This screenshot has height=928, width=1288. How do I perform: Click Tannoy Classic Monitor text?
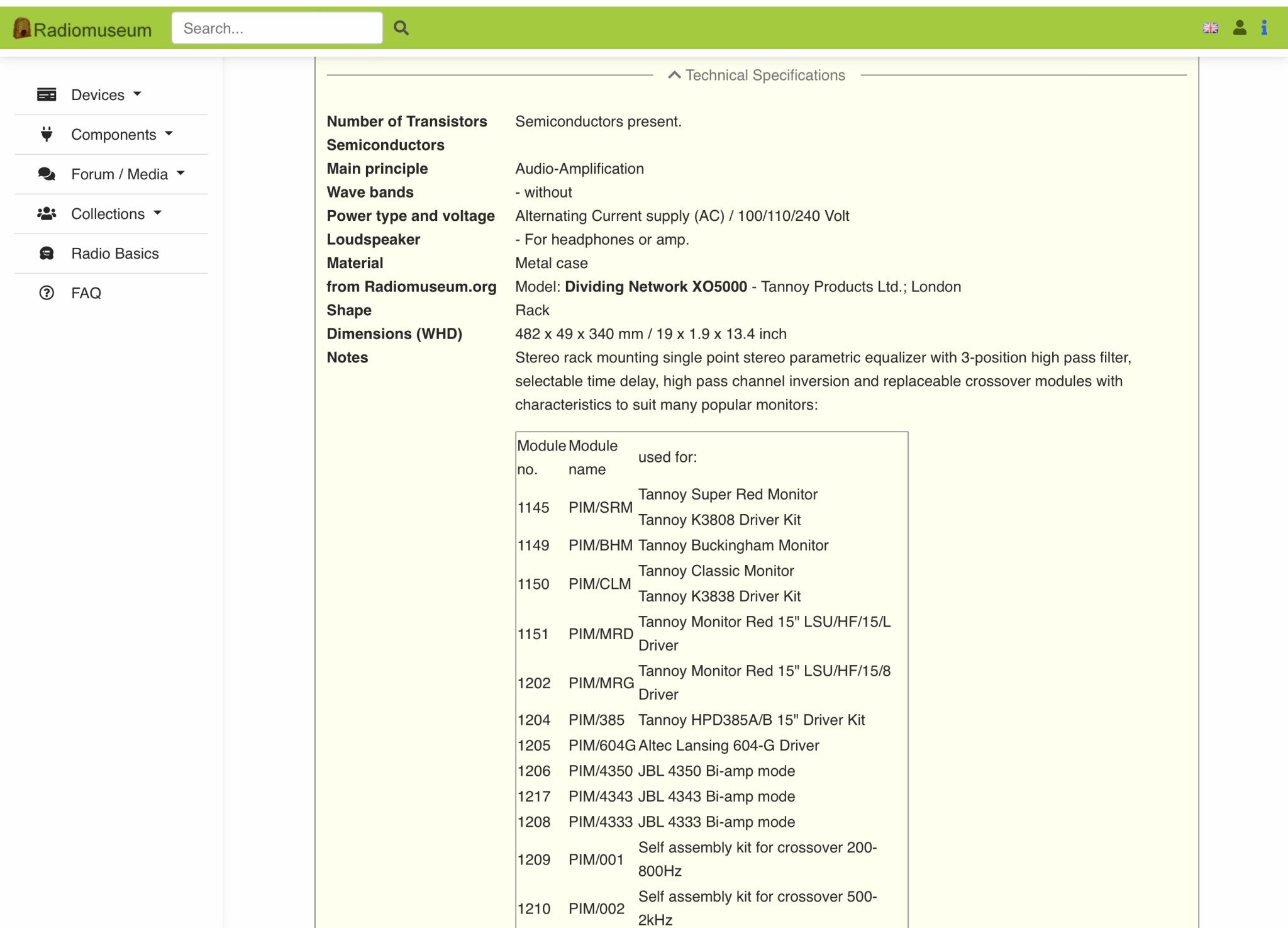click(716, 571)
